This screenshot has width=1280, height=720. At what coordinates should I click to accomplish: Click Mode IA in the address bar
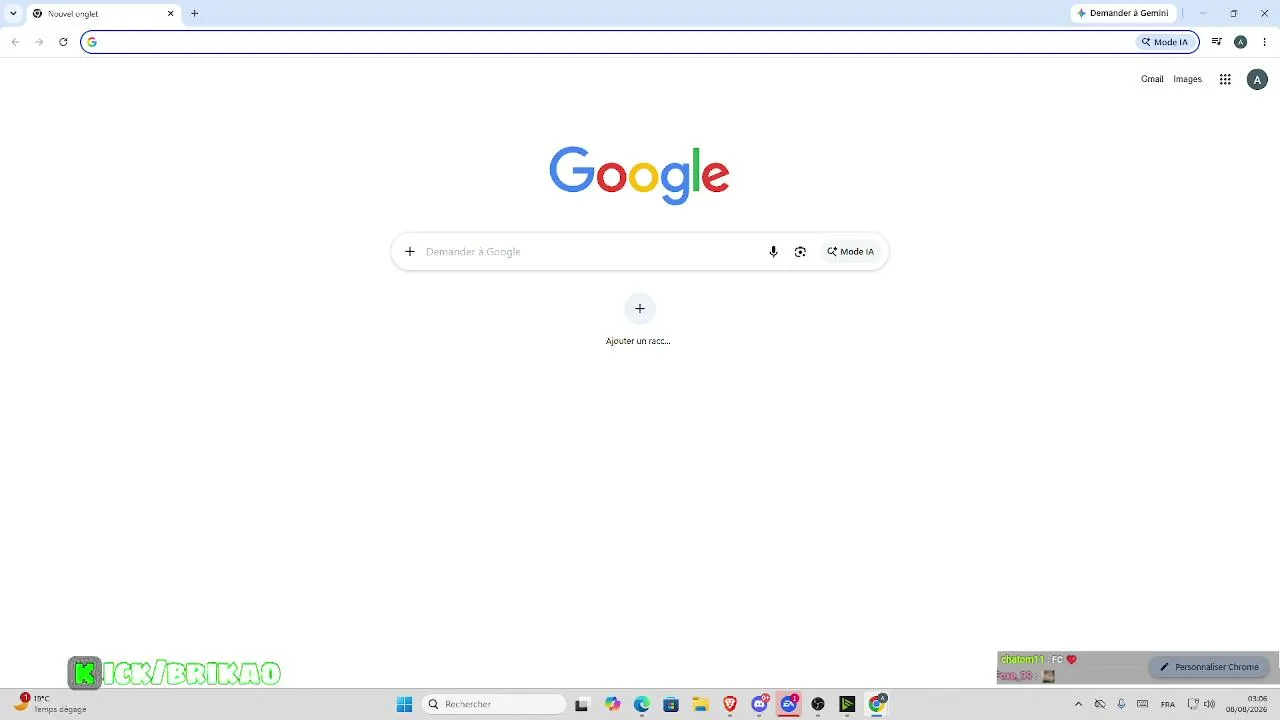tap(1165, 42)
